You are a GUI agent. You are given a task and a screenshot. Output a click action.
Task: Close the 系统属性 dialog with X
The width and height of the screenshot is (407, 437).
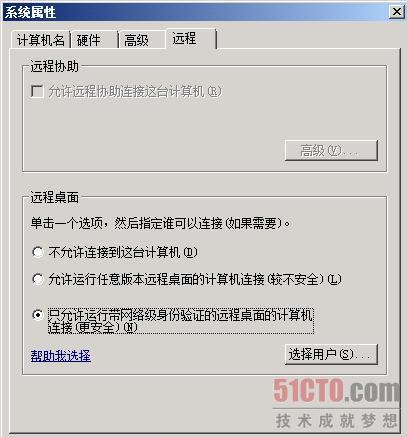tap(396, 12)
